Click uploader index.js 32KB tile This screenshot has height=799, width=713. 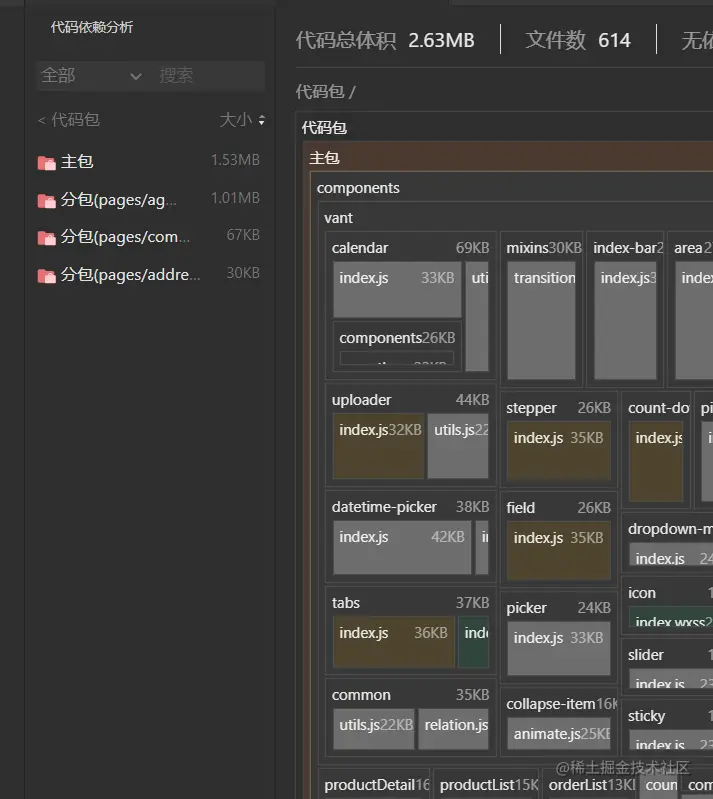[379, 446]
